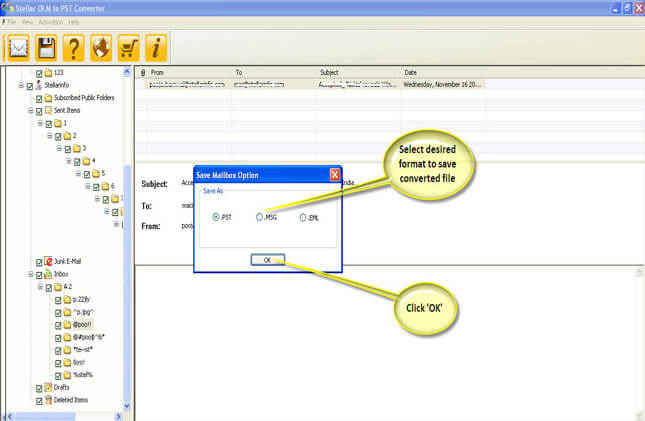The height and width of the screenshot is (421, 645).
Task: Select the .MSG radio option
Action: coord(259,217)
